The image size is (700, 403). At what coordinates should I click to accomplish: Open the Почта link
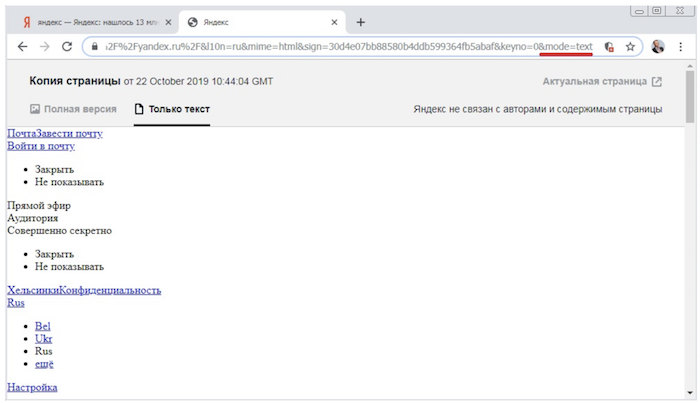pos(21,133)
